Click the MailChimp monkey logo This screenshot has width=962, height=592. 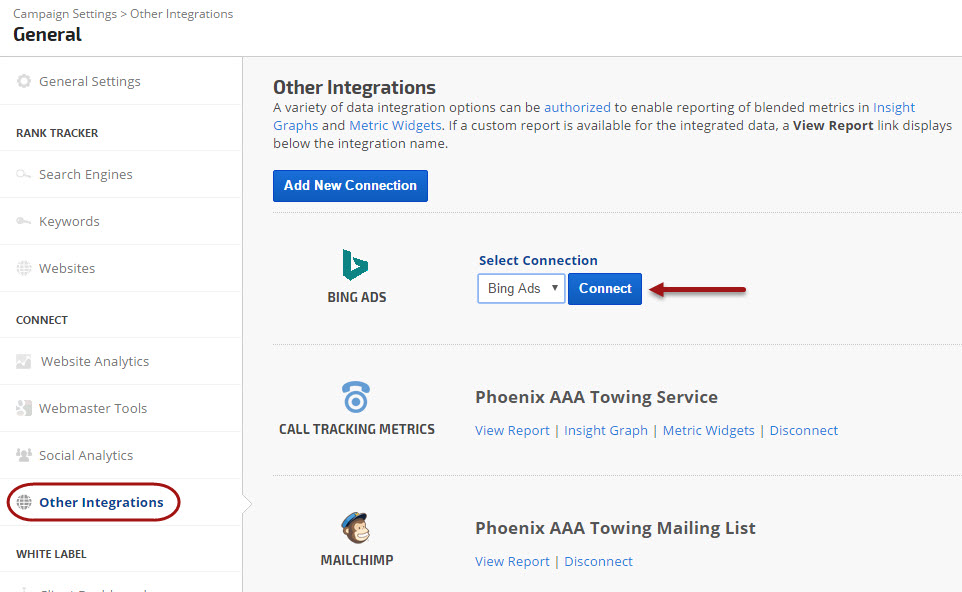coord(356,528)
